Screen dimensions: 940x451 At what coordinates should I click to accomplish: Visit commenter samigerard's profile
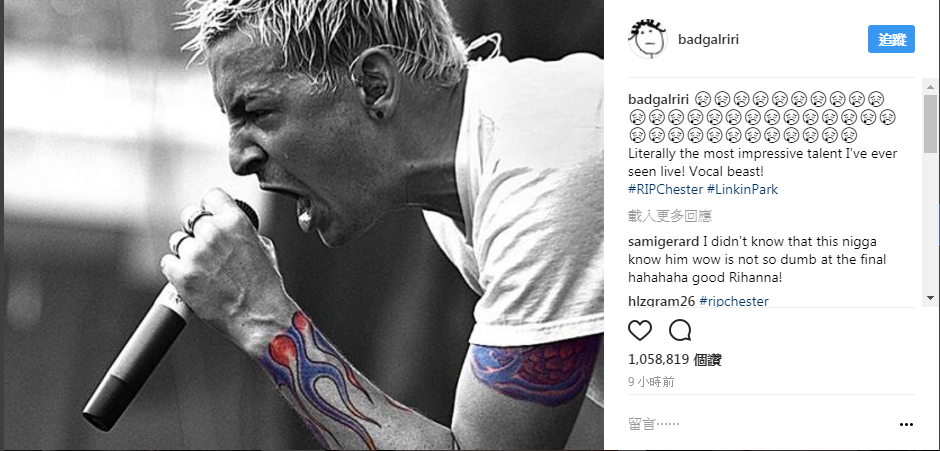click(664, 242)
